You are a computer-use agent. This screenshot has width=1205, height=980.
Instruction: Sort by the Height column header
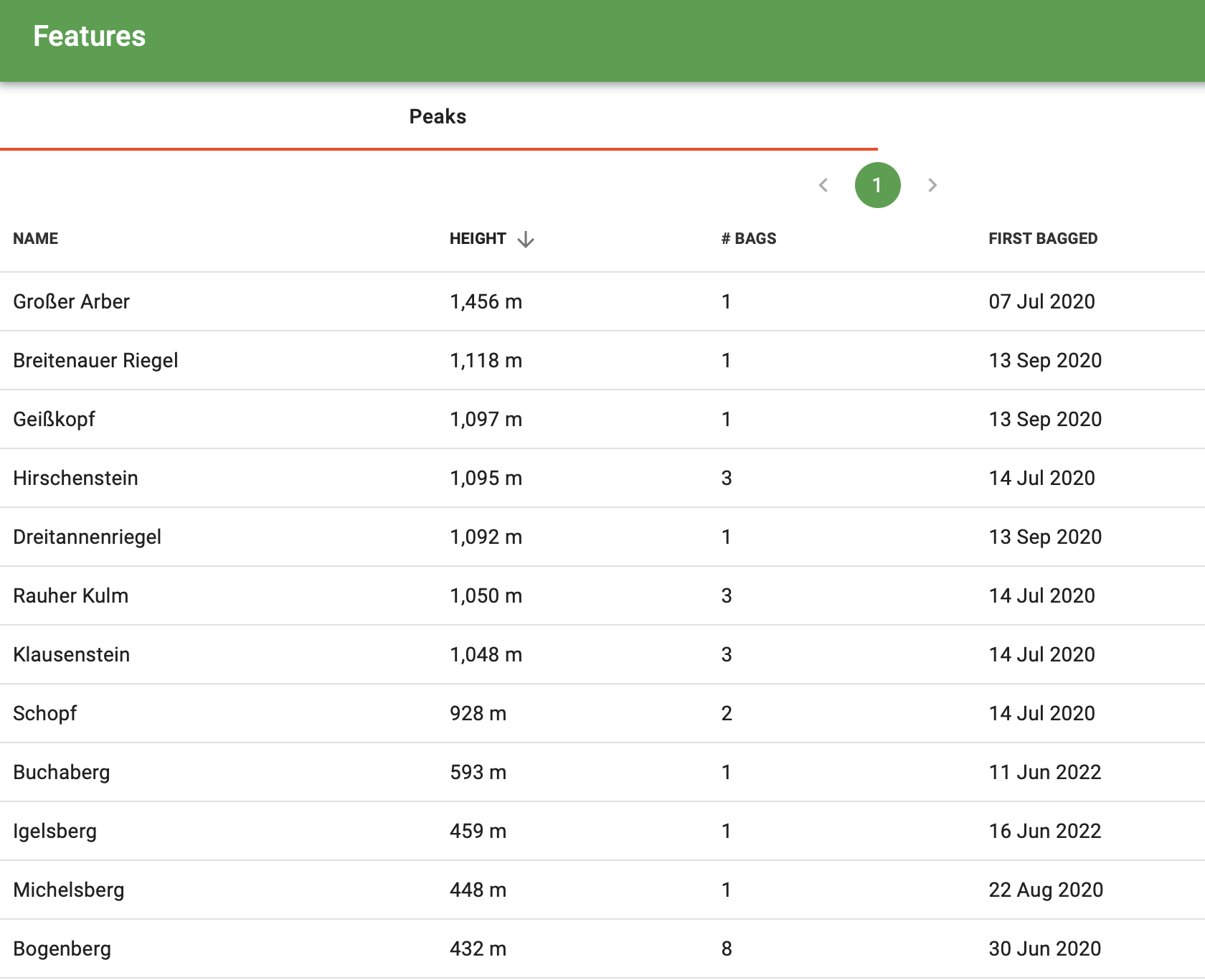478,239
